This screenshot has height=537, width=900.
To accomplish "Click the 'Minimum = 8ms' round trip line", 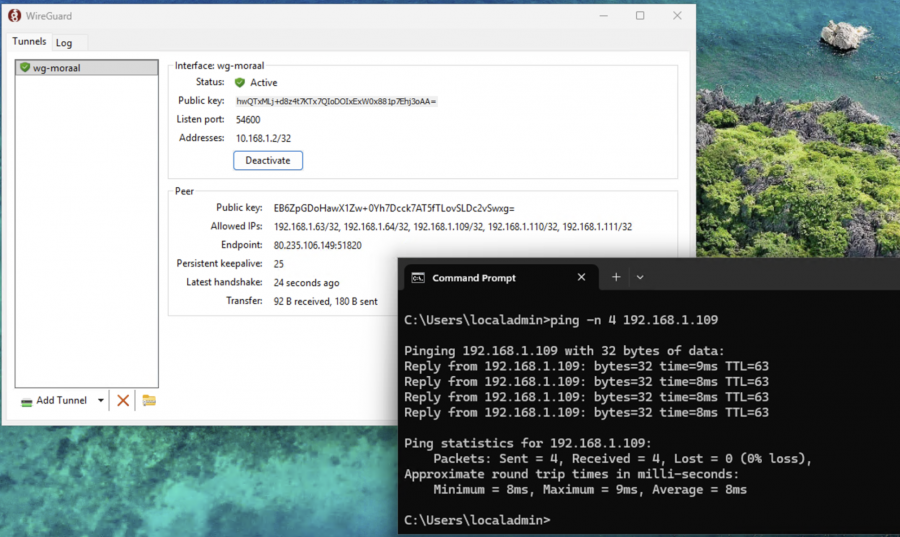I will coord(590,489).
